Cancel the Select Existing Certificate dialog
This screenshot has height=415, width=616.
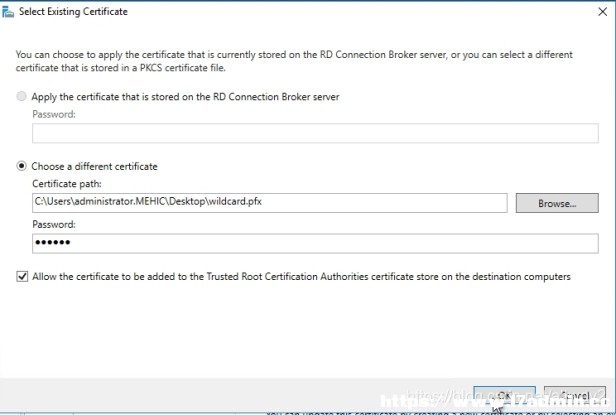point(575,395)
